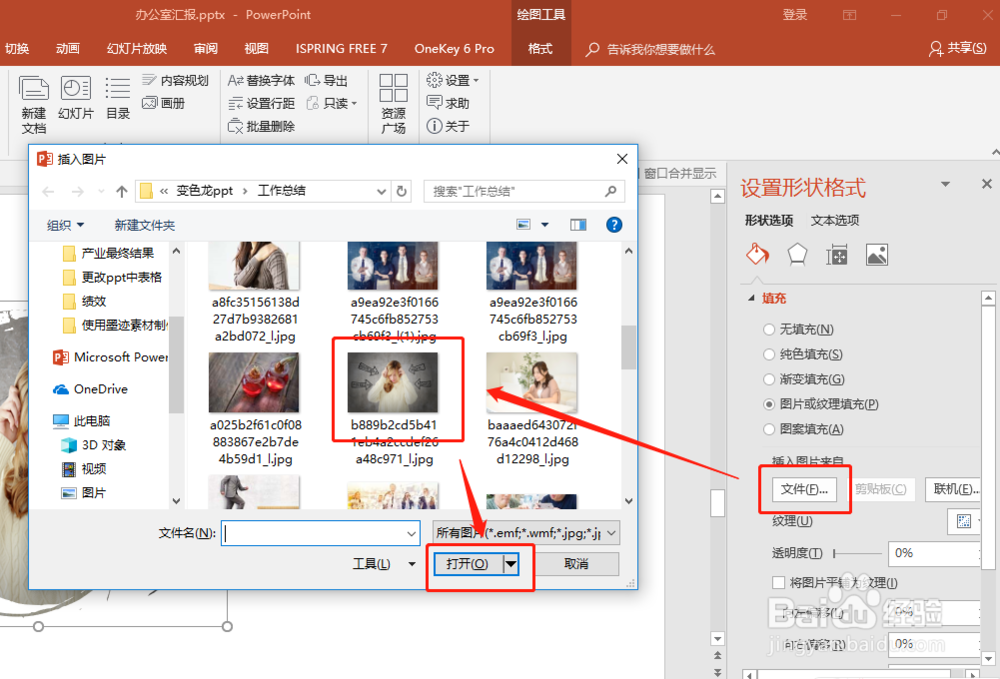Select the Fill & Line paint bucket icon

[x=758, y=254]
